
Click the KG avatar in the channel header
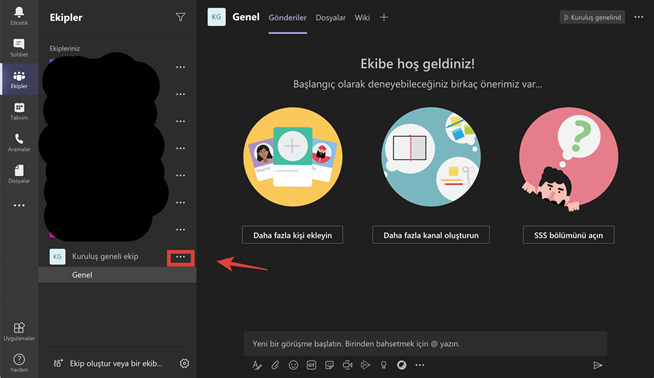click(216, 17)
